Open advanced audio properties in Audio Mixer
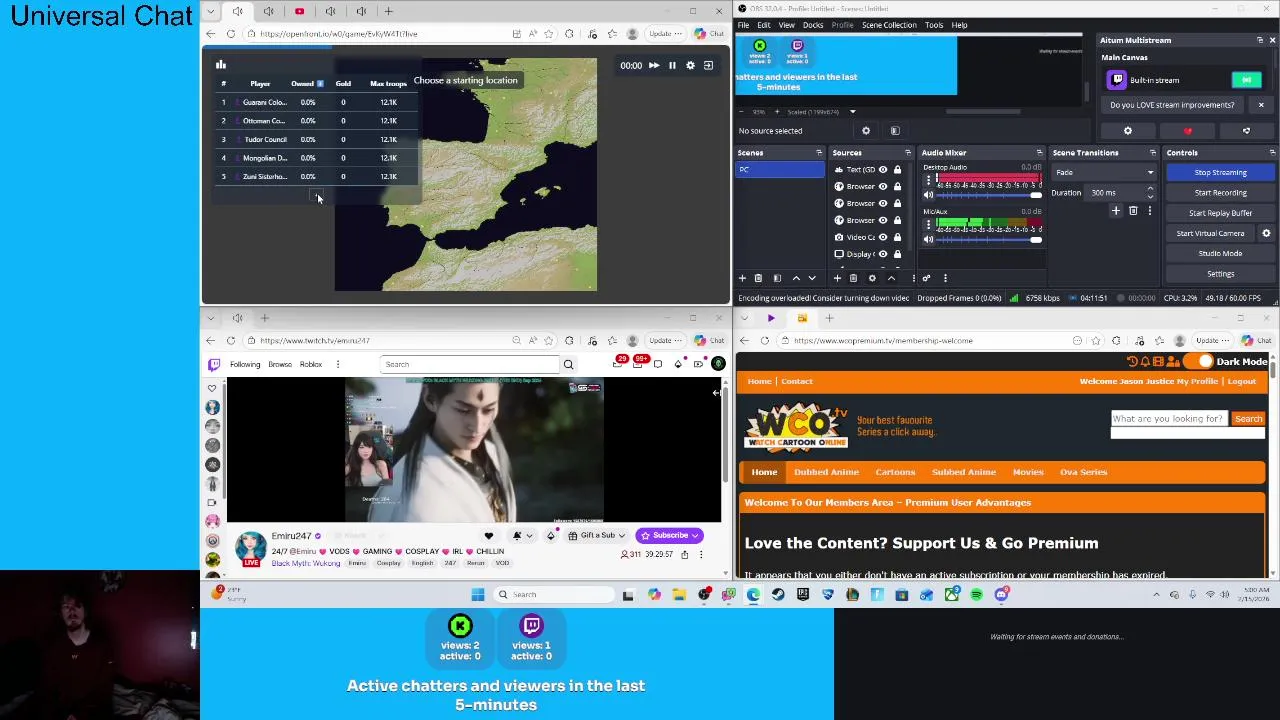Viewport: 1280px width, 720px height. [x=926, y=278]
